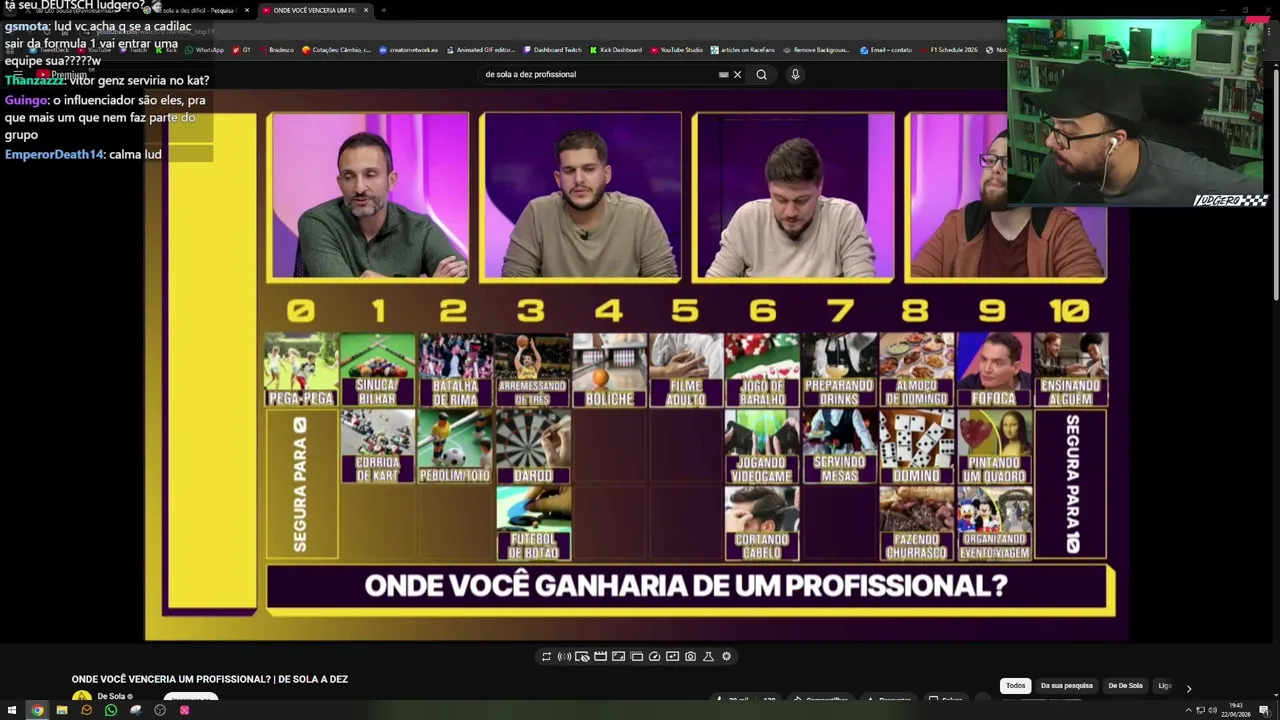Viewport: 1280px width, 720px height.
Task: Open the articles on RaceFans bookmark
Action: click(x=743, y=50)
